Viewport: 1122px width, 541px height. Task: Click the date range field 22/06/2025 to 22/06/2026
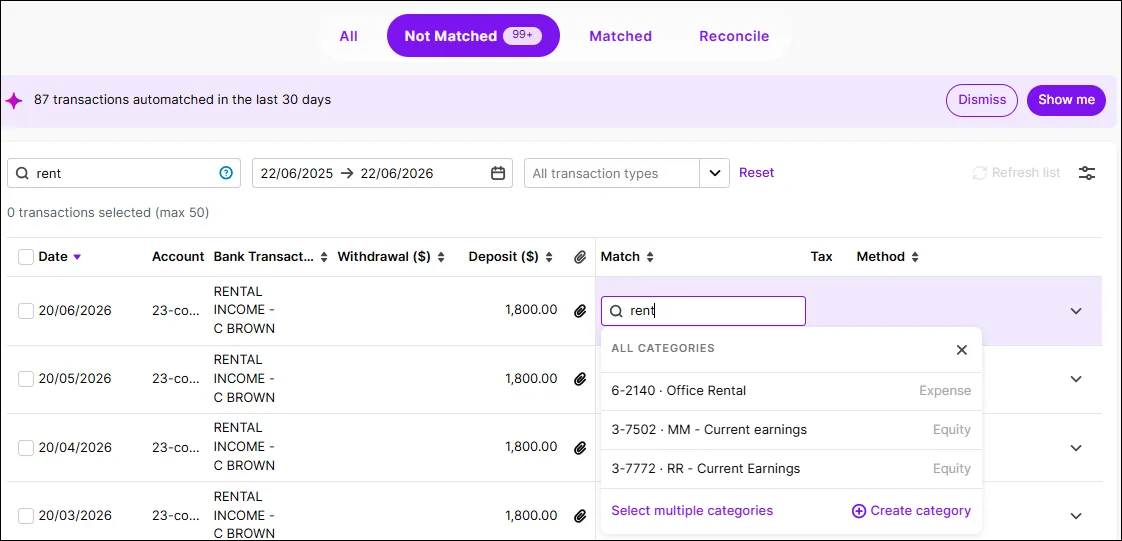click(x=382, y=173)
